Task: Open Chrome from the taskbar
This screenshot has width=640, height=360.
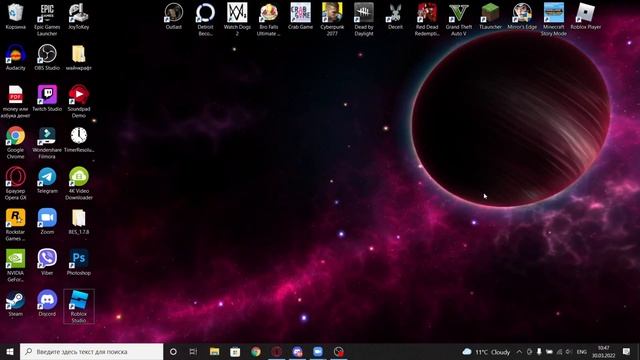Action: 256,351
